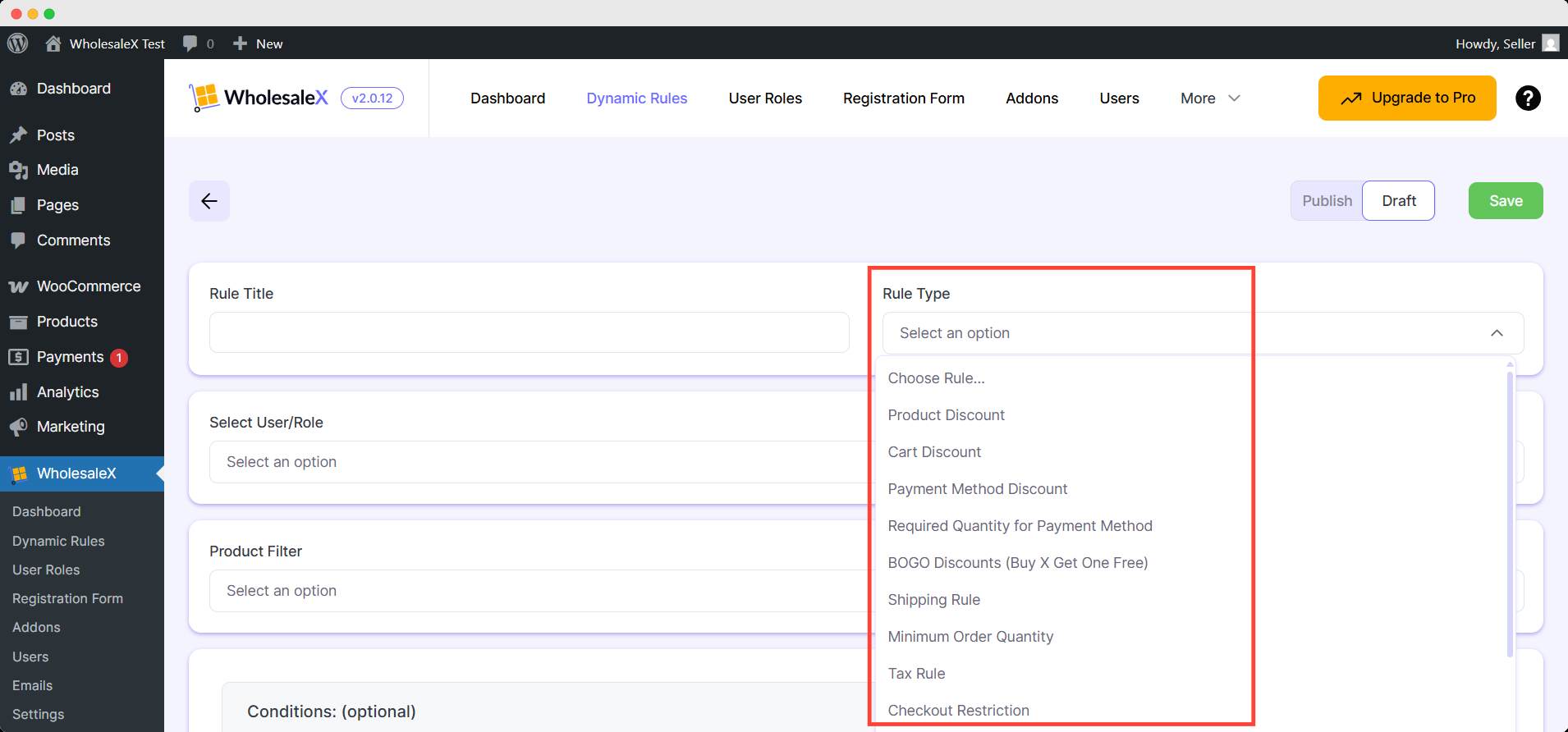Image resolution: width=1568 pixels, height=732 pixels.
Task: Switch rule status to Publish
Action: click(1327, 201)
